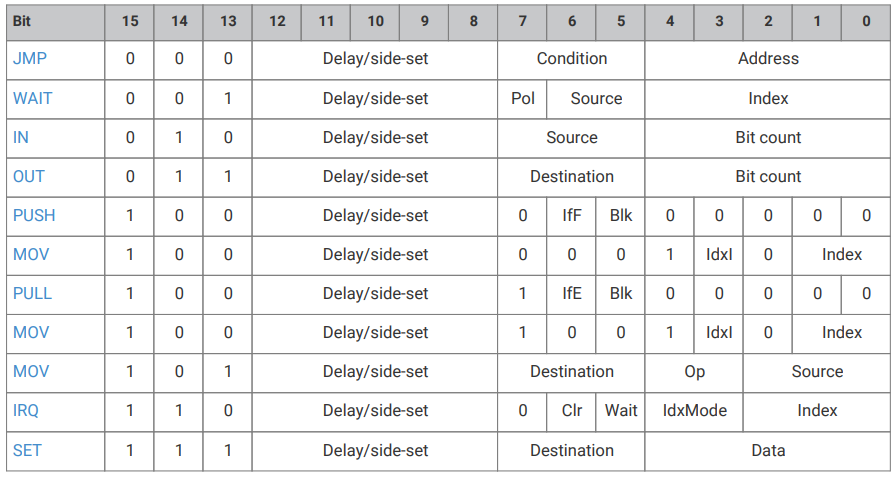Open the PULL instruction link
The image size is (894, 478).
click(x=32, y=293)
